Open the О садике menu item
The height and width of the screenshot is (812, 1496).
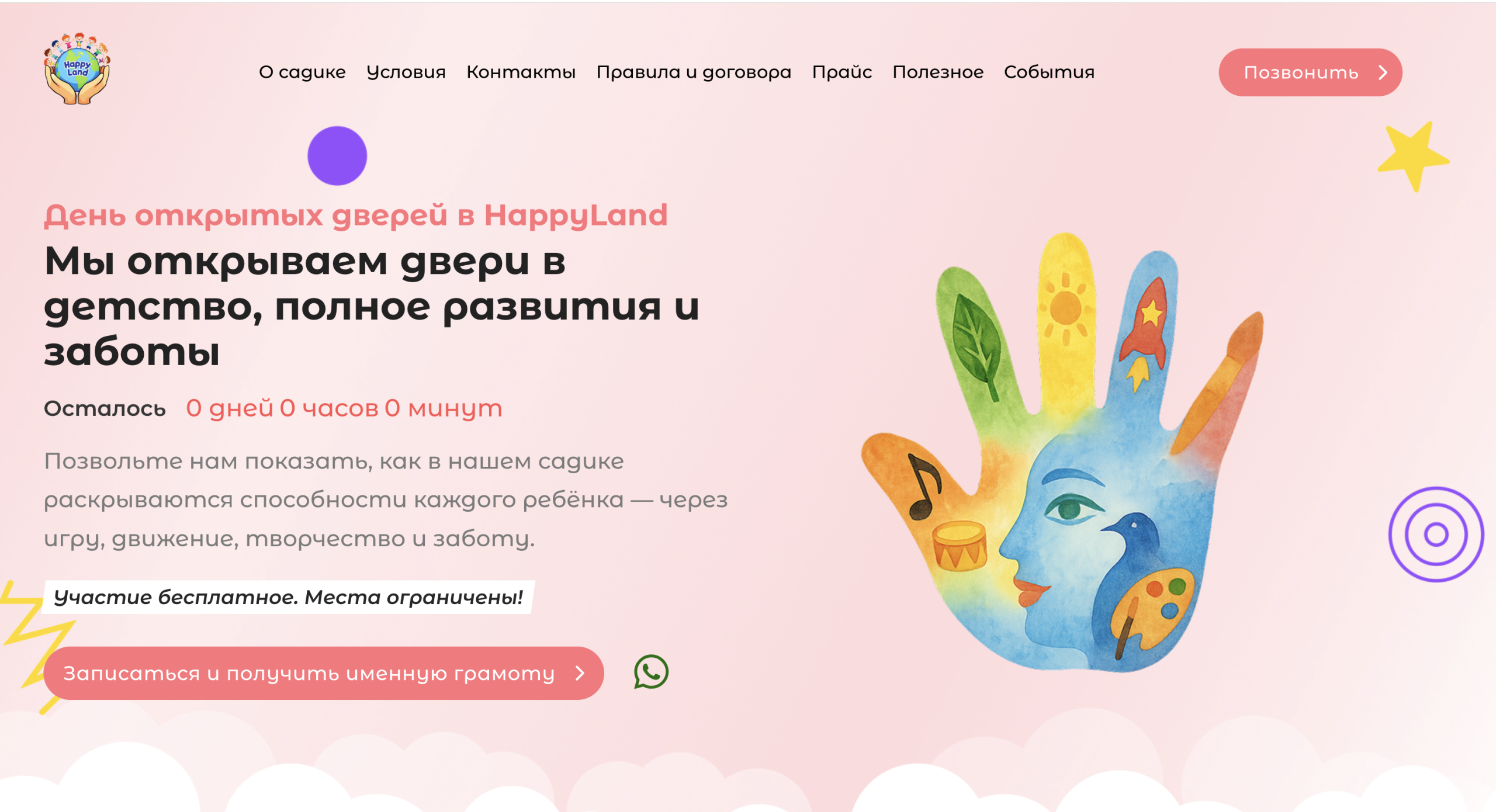tap(302, 72)
